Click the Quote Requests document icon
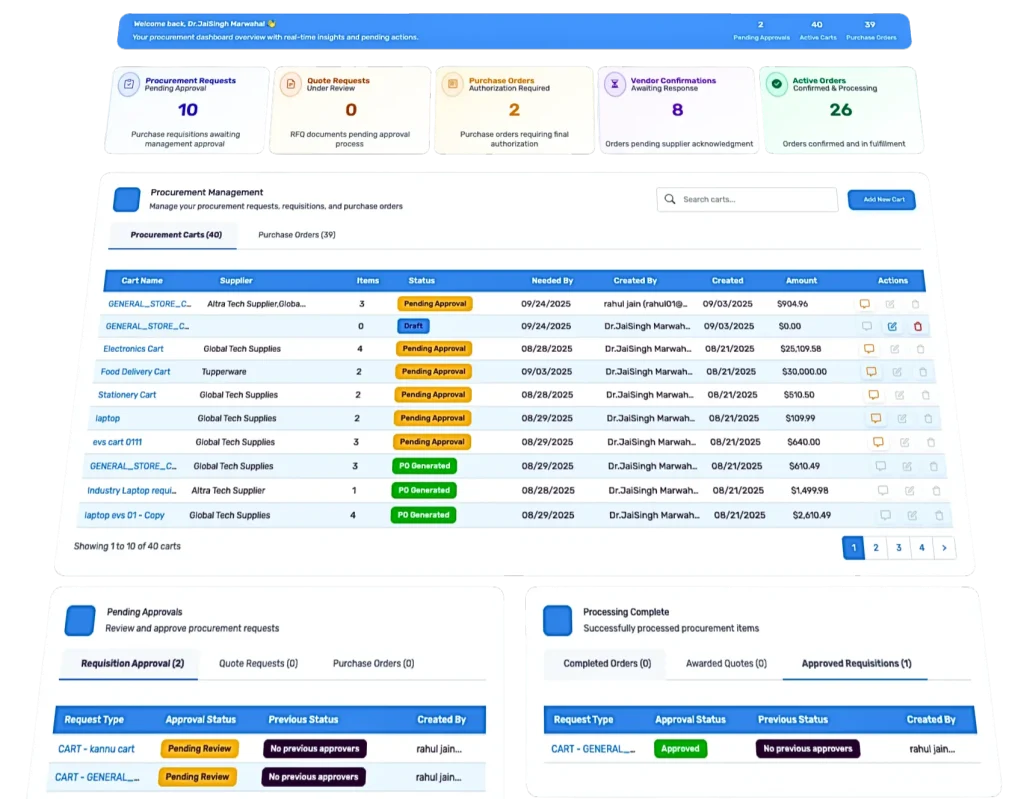 291,85
